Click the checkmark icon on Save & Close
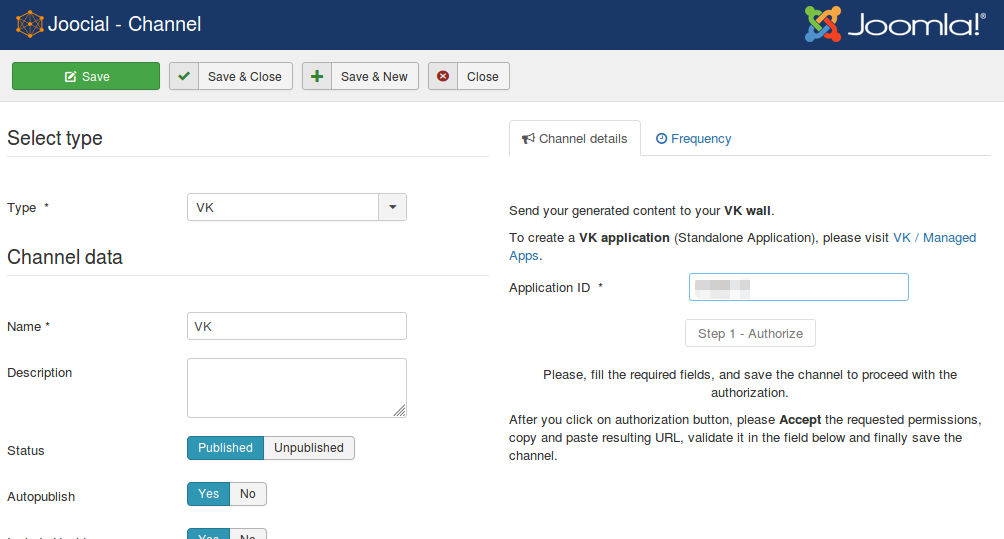The image size is (1004, 539). point(184,76)
